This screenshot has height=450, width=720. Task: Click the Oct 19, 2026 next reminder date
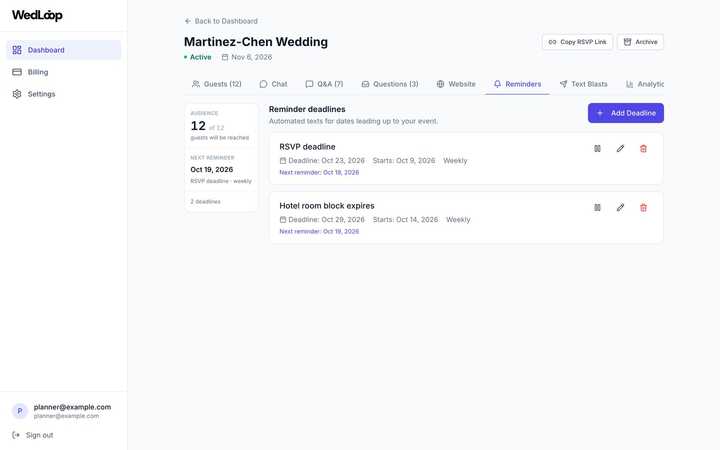coord(212,169)
